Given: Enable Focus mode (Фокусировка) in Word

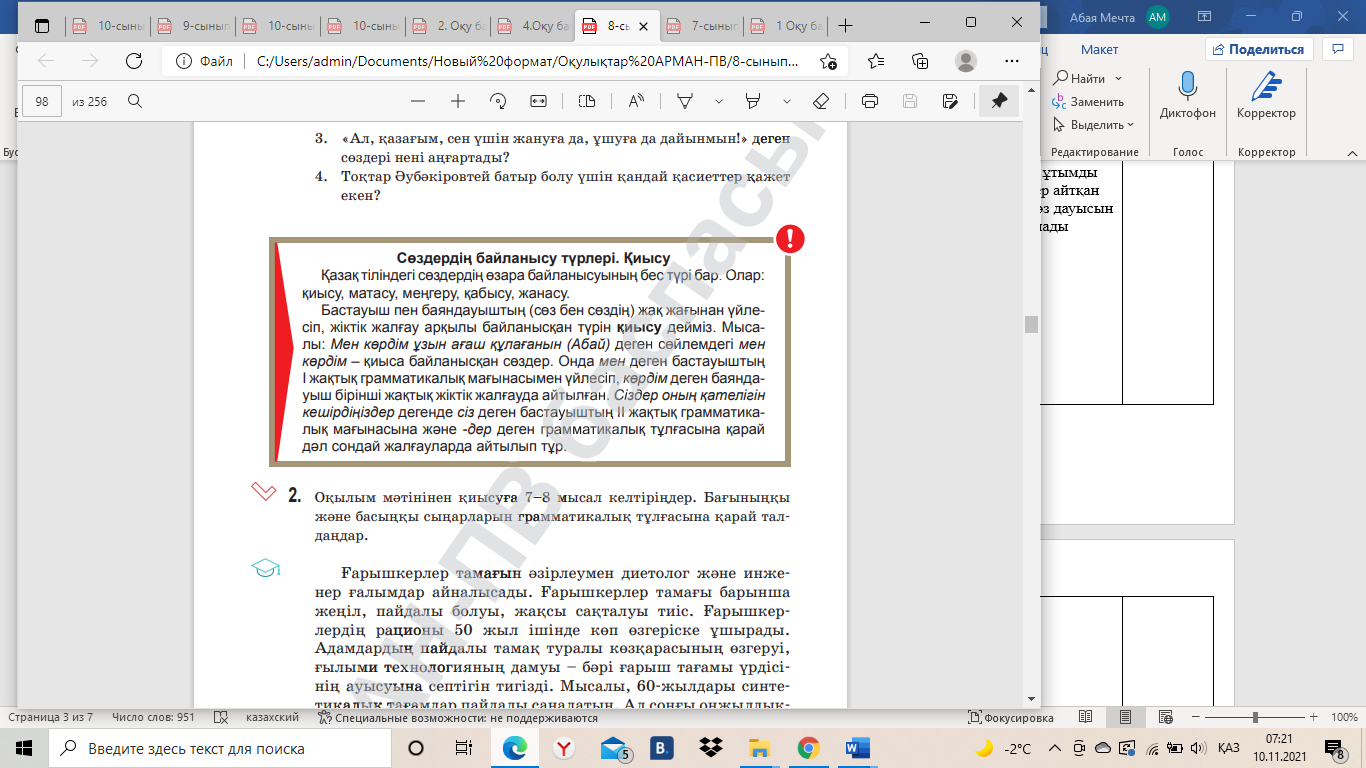Looking at the screenshot, I should point(1012,718).
